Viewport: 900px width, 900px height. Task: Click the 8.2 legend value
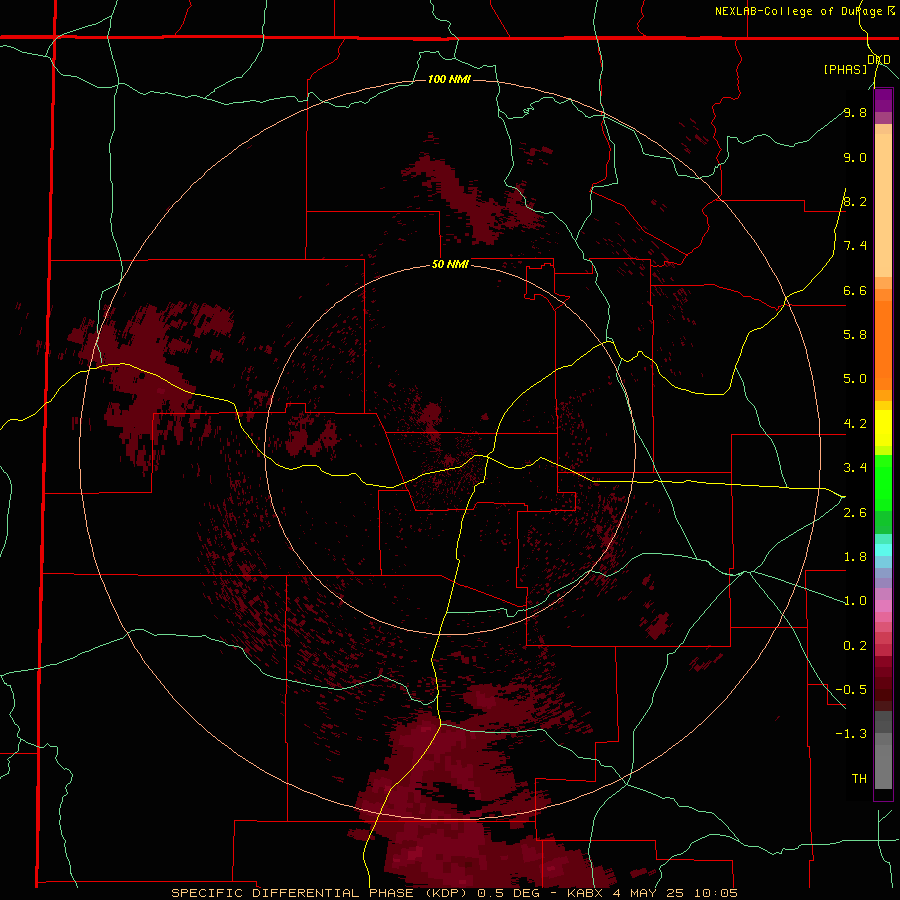(855, 201)
